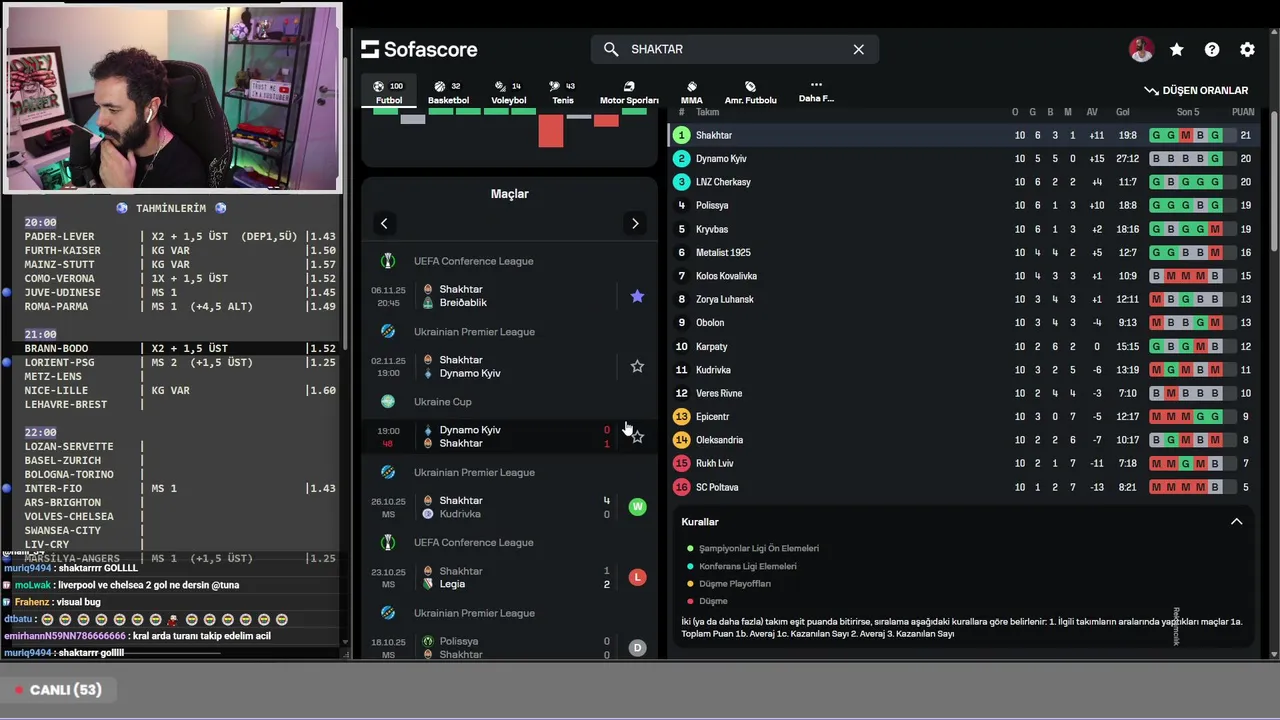This screenshot has height=720, width=1280.
Task: Select the Motor Sporları tab
Action: pos(629,92)
